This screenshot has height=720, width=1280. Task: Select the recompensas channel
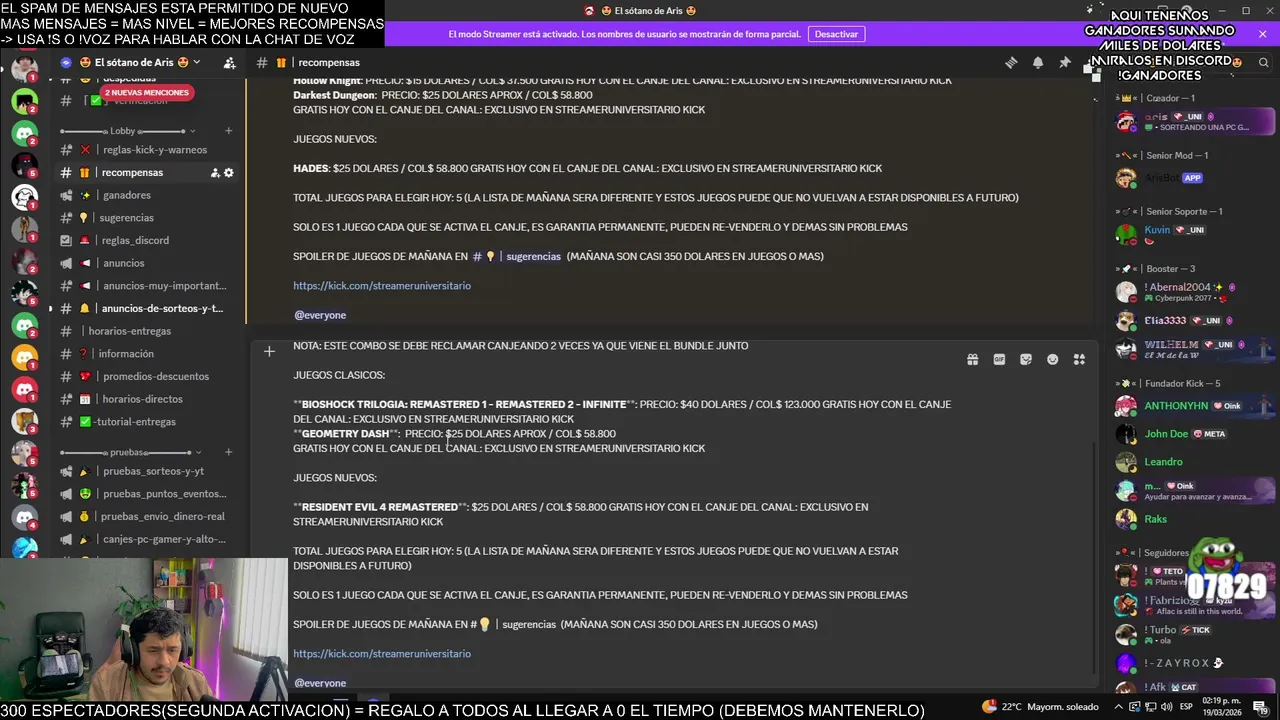[x=145, y=173]
